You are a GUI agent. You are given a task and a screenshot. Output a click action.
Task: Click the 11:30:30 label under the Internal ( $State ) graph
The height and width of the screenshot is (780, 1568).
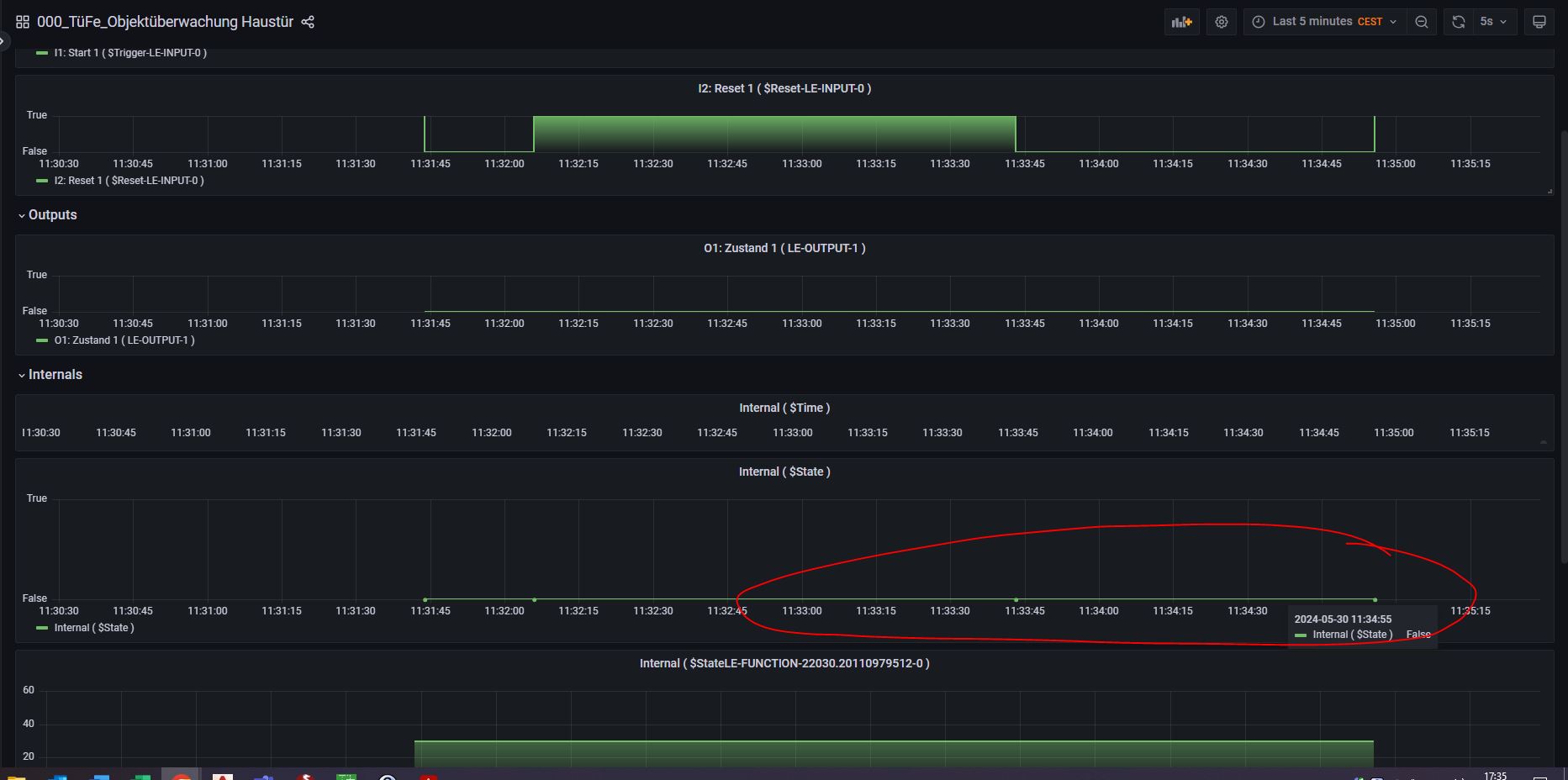(58, 611)
